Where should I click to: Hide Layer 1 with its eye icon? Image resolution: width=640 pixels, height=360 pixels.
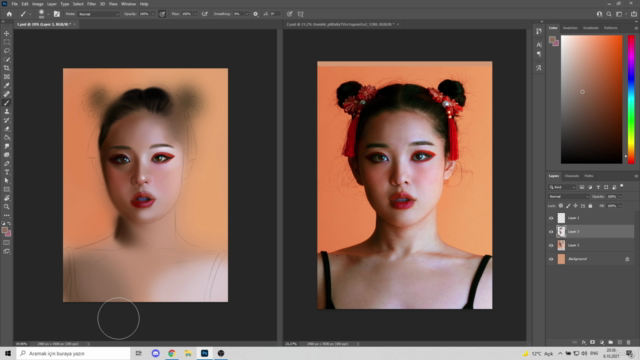551,218
